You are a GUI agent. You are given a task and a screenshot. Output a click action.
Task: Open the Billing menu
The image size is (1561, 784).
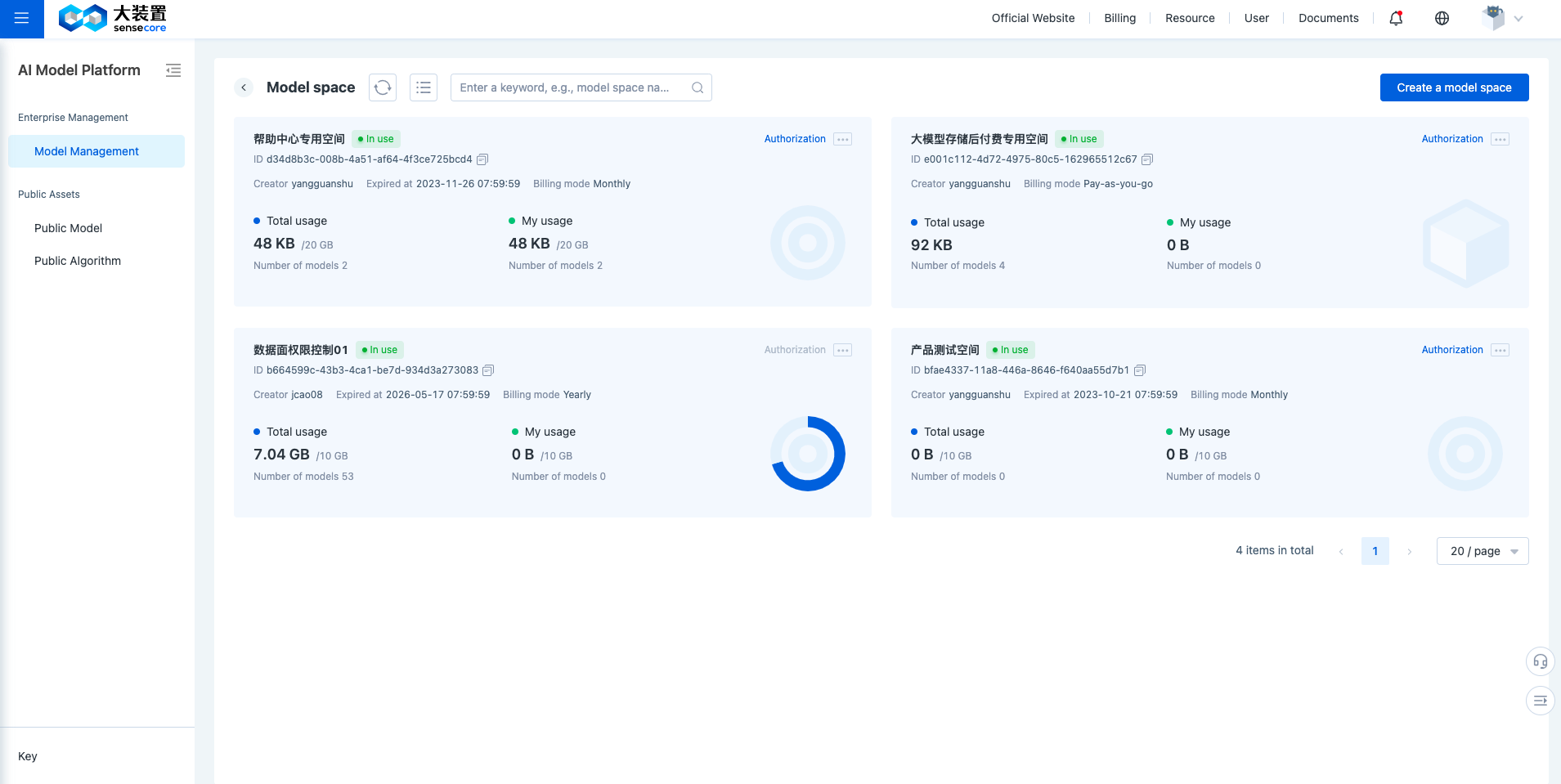[1119, 18]
